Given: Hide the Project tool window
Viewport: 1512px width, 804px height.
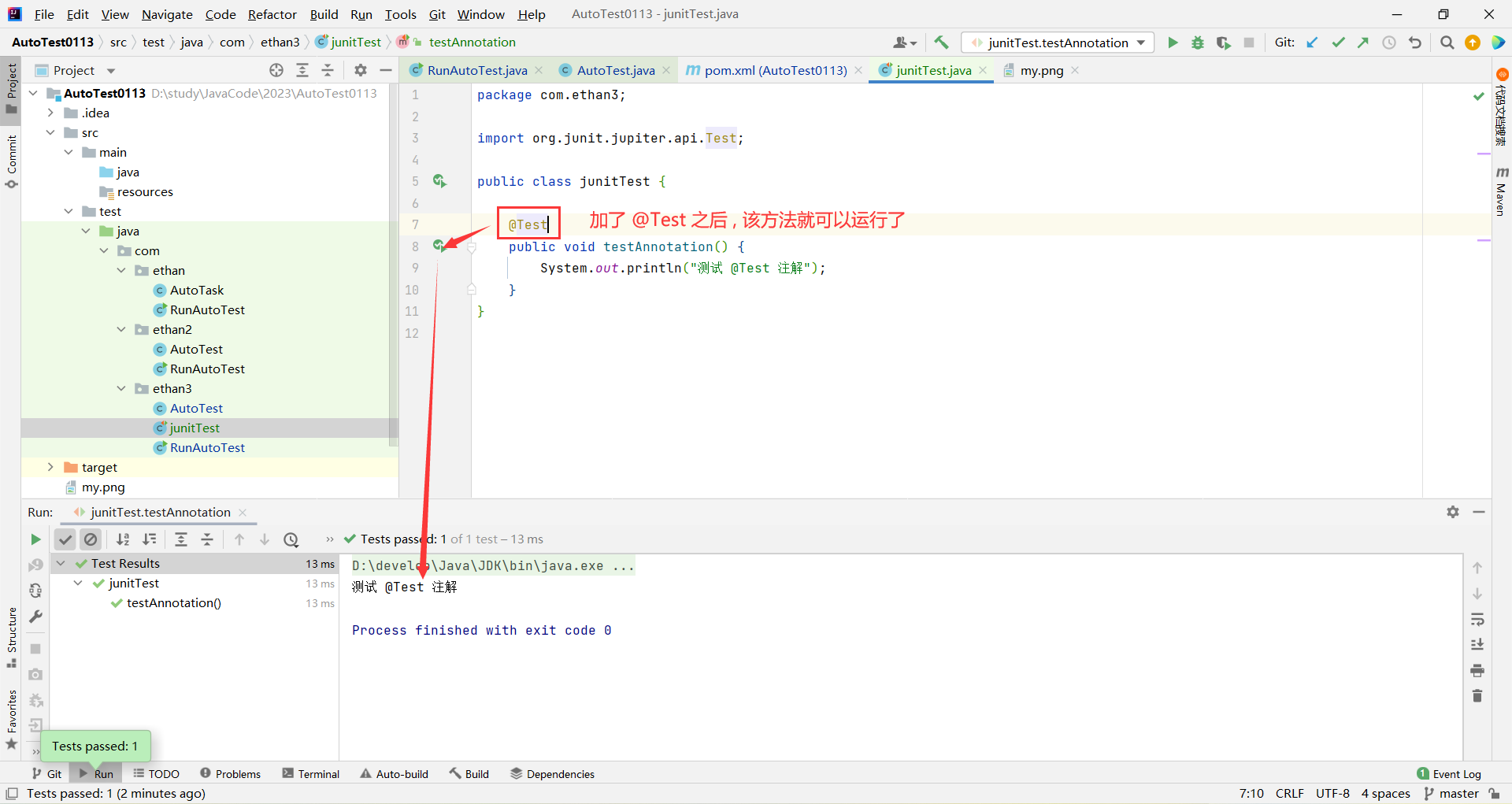Looking at the screenshot, I should 386,70.
